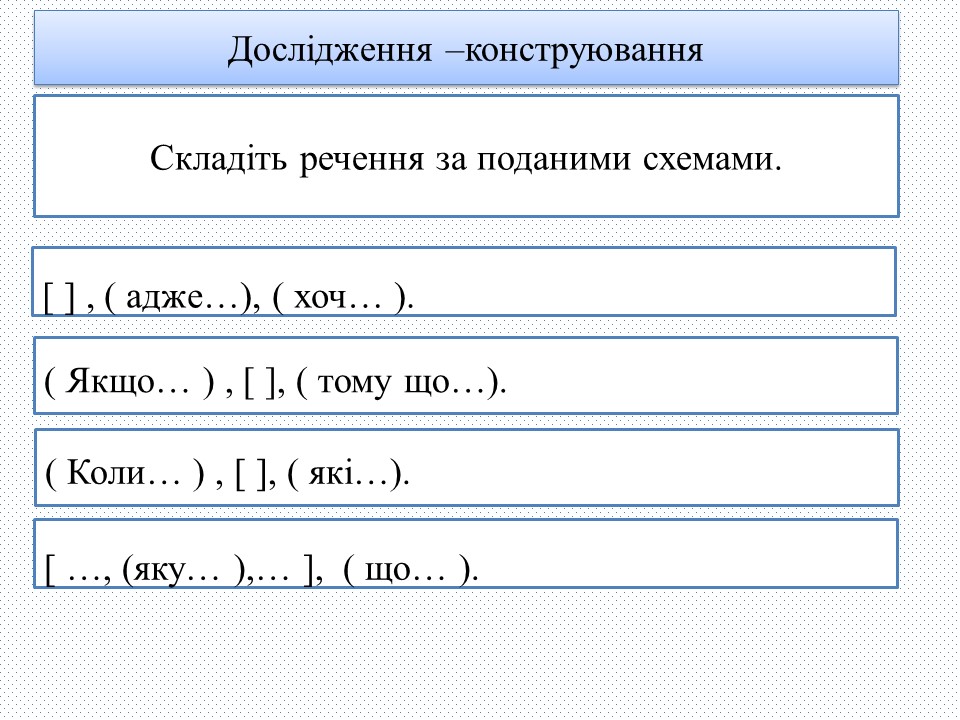Click the scheme "[ ] , ( адже…), ( хоч… )."
The image size is (960, 720).
pos(229,298)
